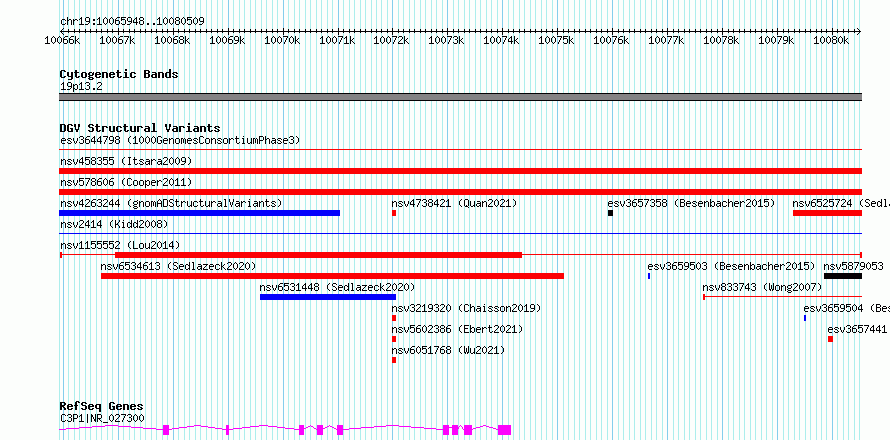This screenshot has height=440, width=890.
Task: Click the black esv3657358 marker
Action: 610,213
